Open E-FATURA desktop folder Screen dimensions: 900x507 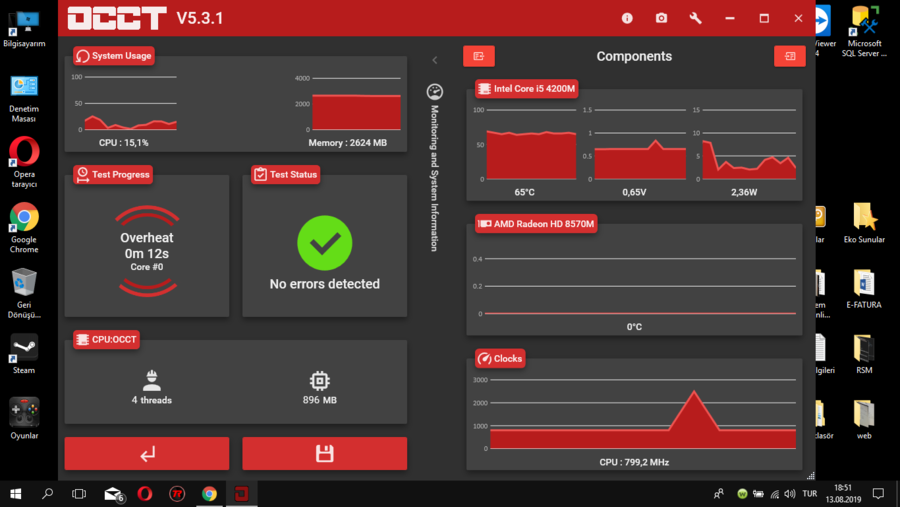point(864,288)
